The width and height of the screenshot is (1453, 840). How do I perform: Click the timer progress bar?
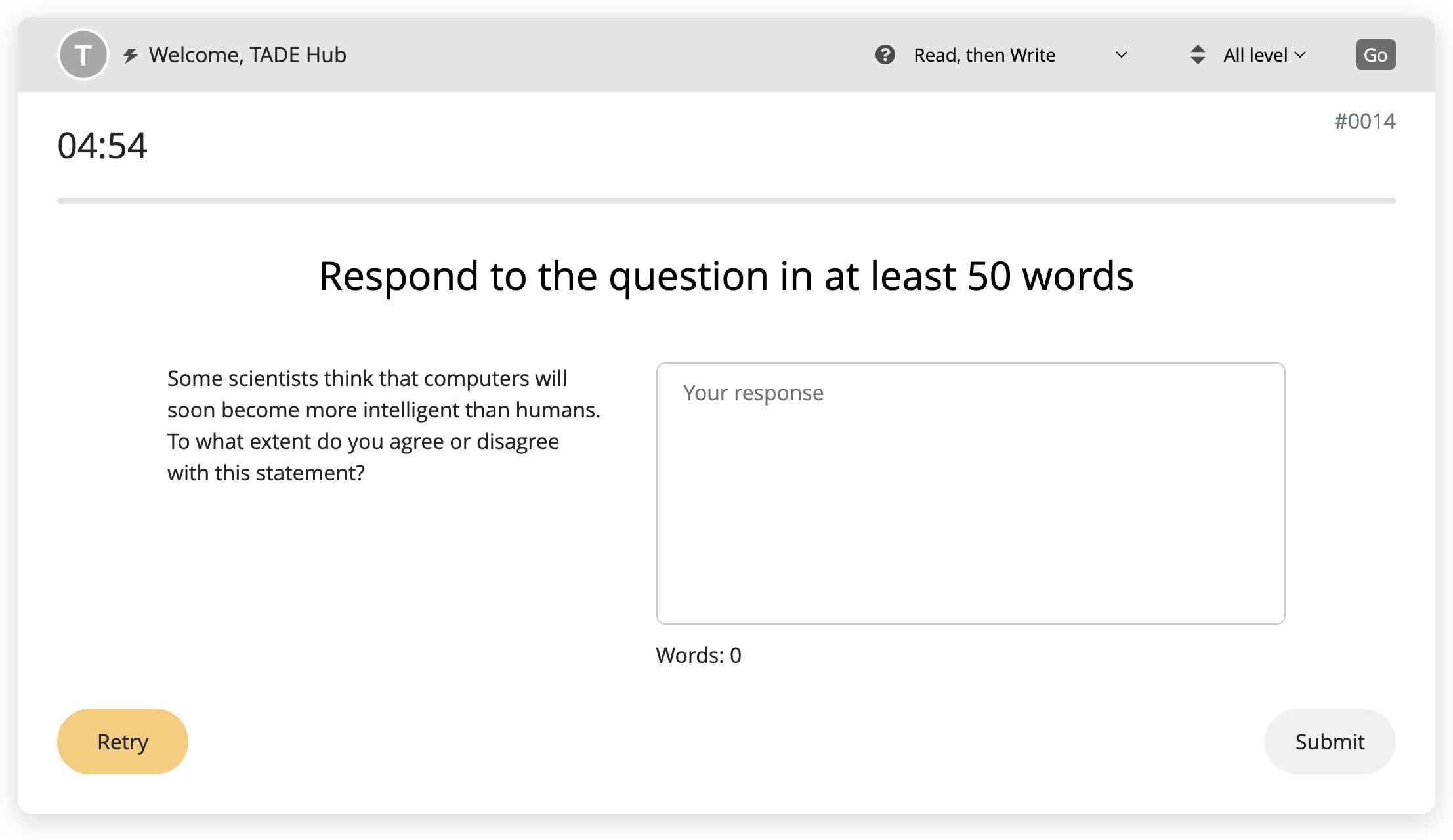(726, 201)
